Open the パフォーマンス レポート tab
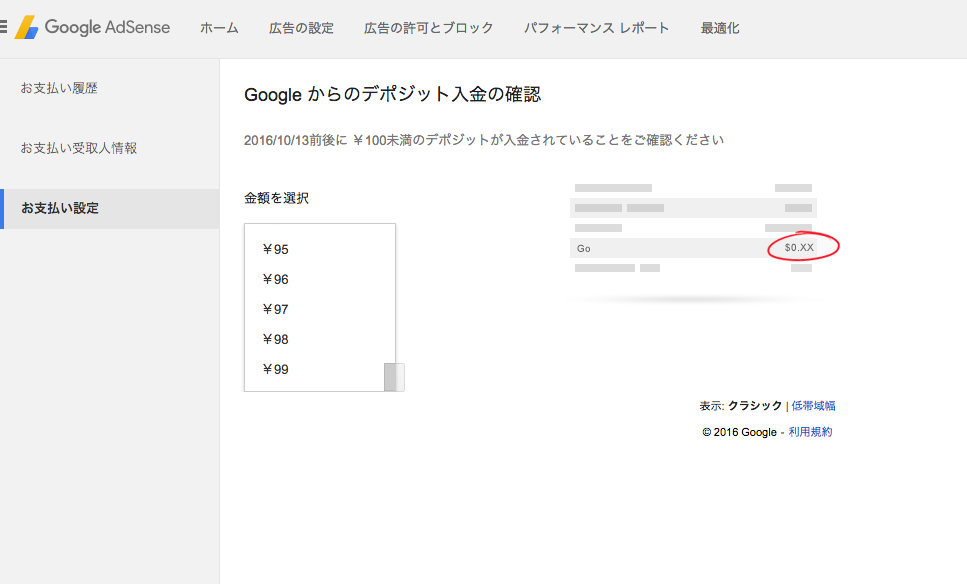This screenshot has height=584, width=967. (596, 28)
